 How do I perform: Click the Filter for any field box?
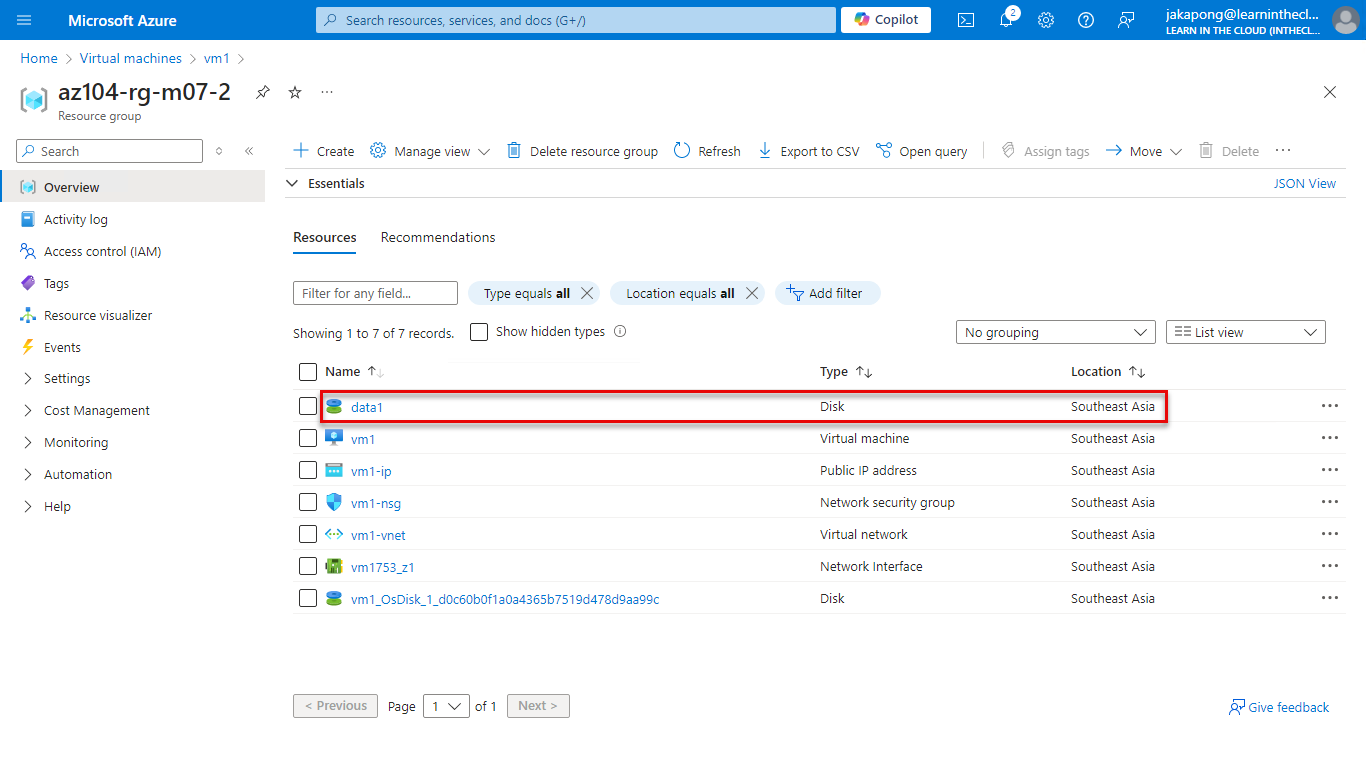tap(375, 293)
